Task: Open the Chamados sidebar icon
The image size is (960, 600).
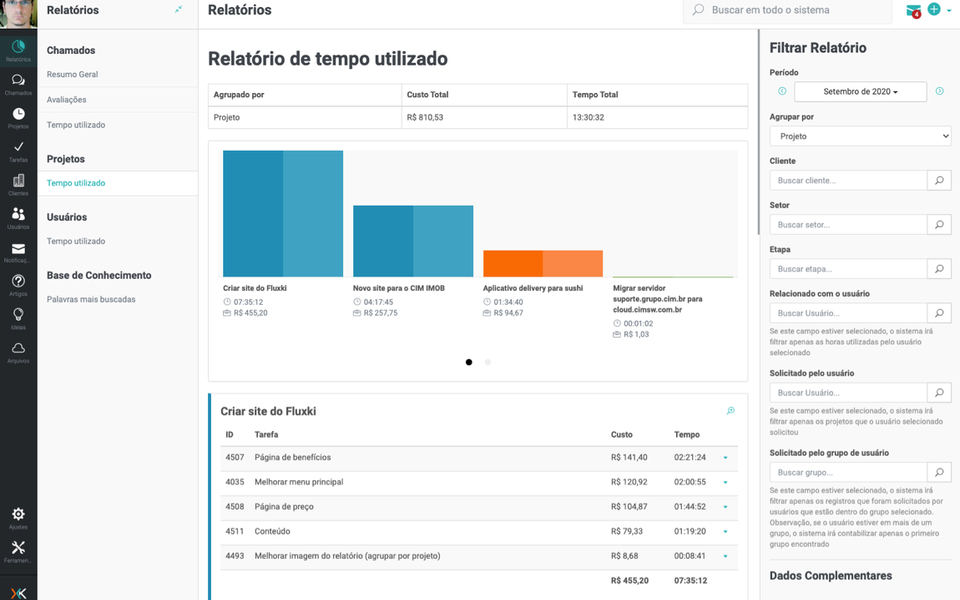Action: [18, 84]
